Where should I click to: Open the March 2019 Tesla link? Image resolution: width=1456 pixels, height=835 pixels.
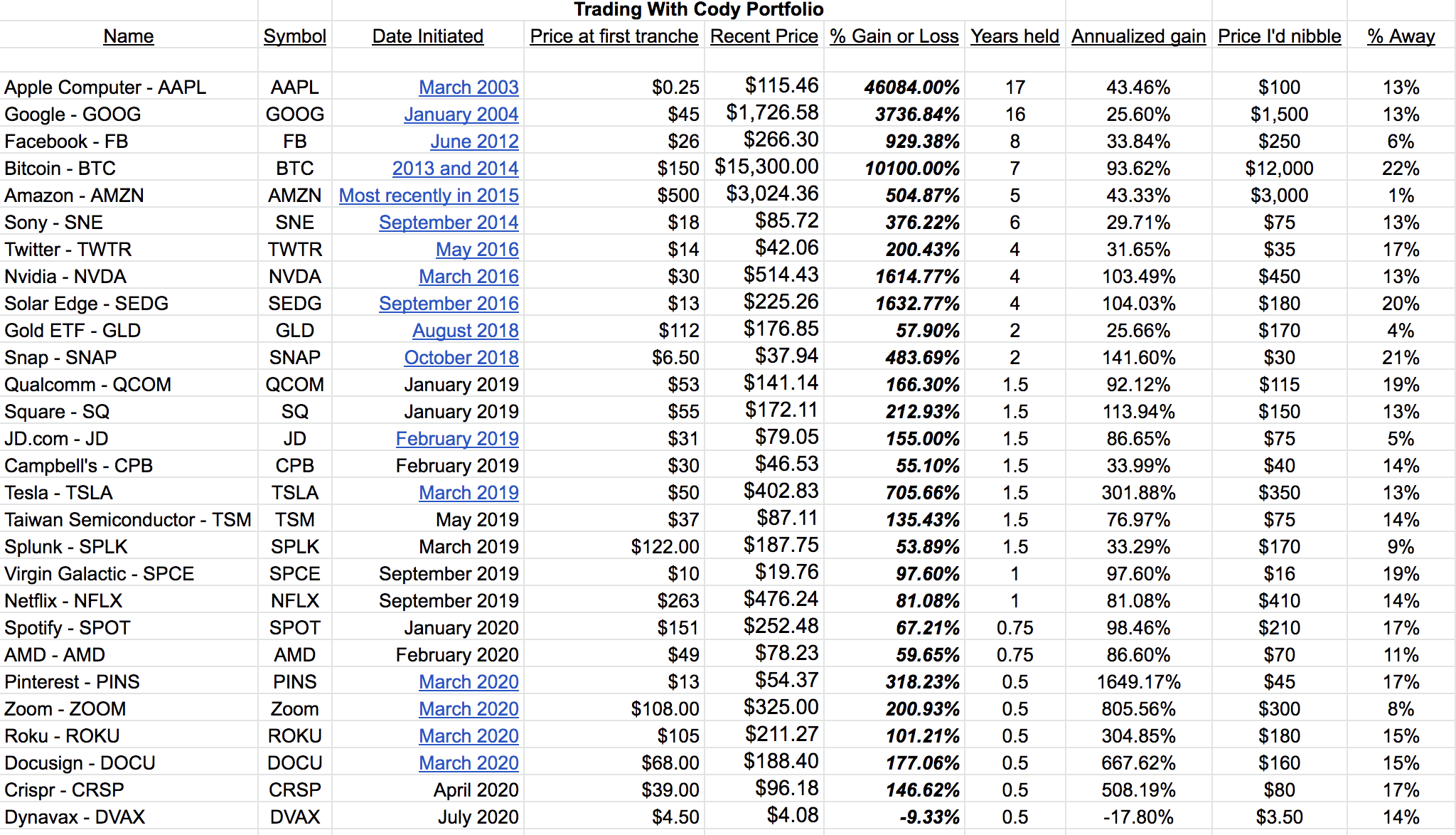(469, 493)
